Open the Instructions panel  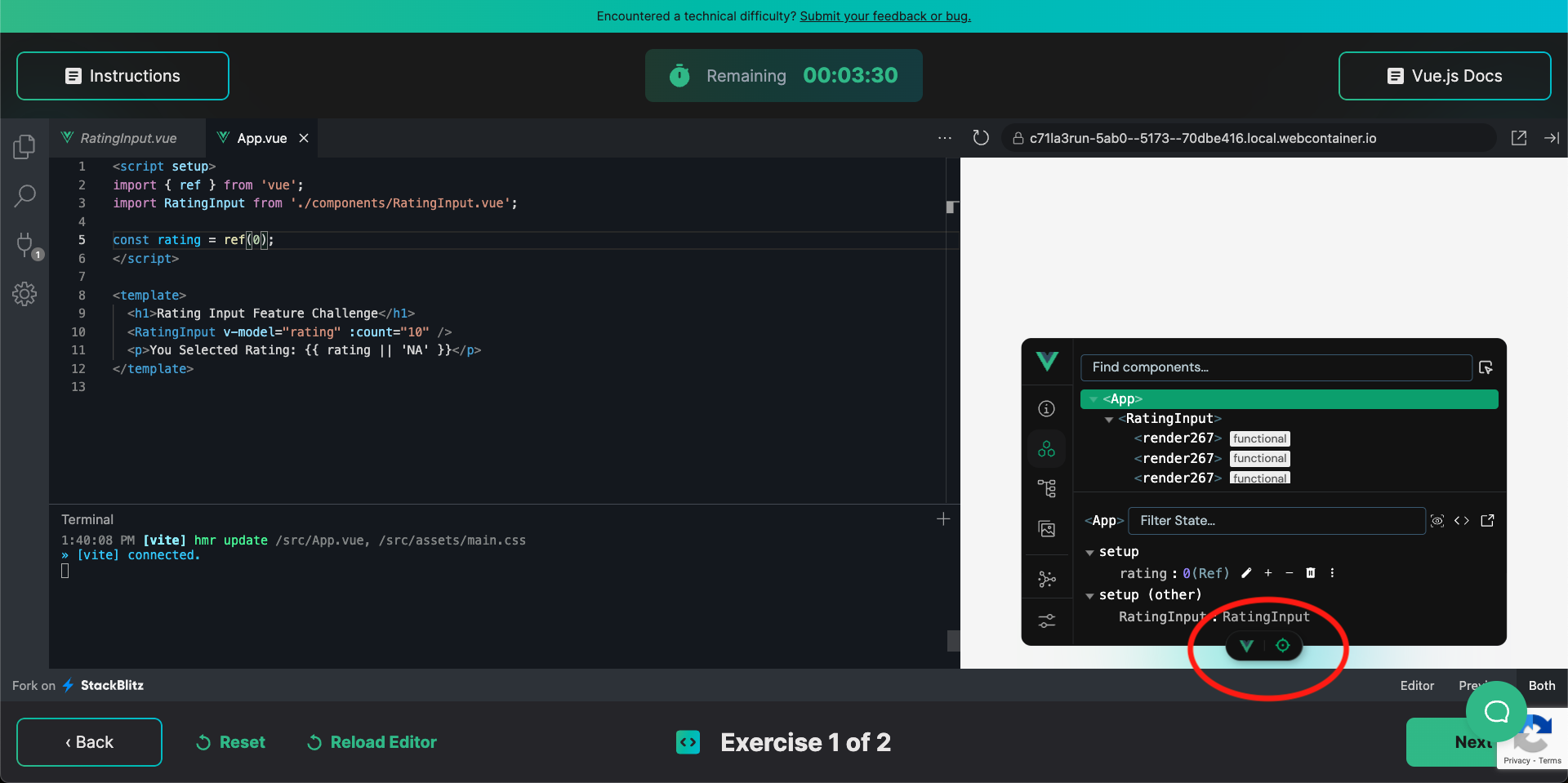(122, 76)
